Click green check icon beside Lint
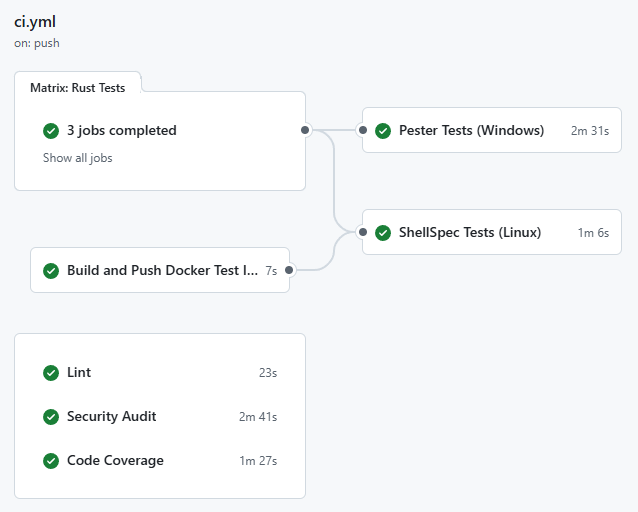The image size is (638, 512). [51, 373]
